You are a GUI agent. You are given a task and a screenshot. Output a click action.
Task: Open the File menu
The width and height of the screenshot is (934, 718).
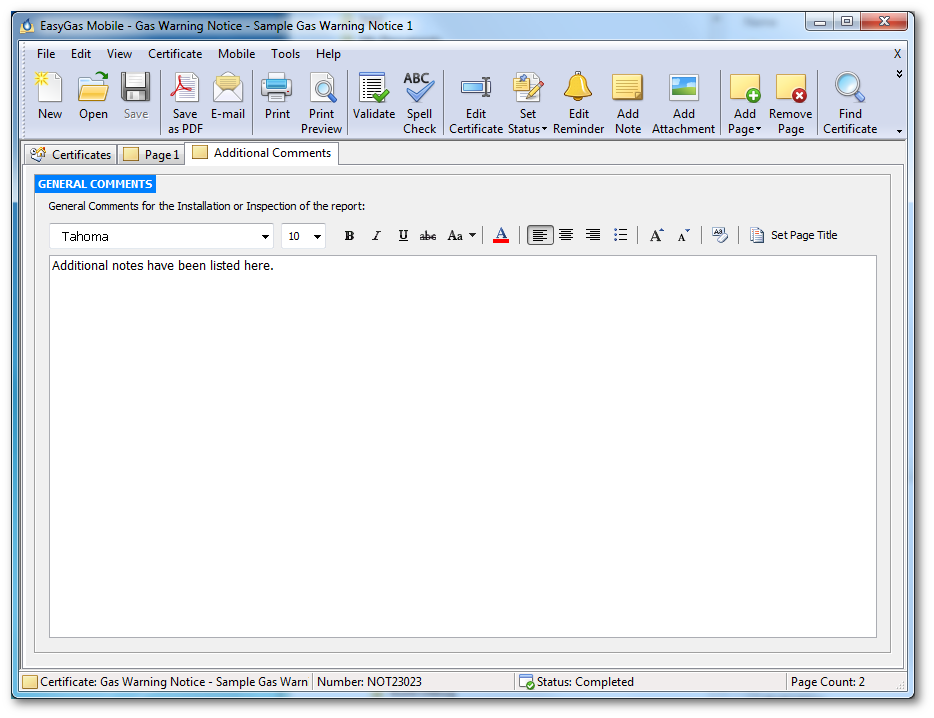click(46, 54)
